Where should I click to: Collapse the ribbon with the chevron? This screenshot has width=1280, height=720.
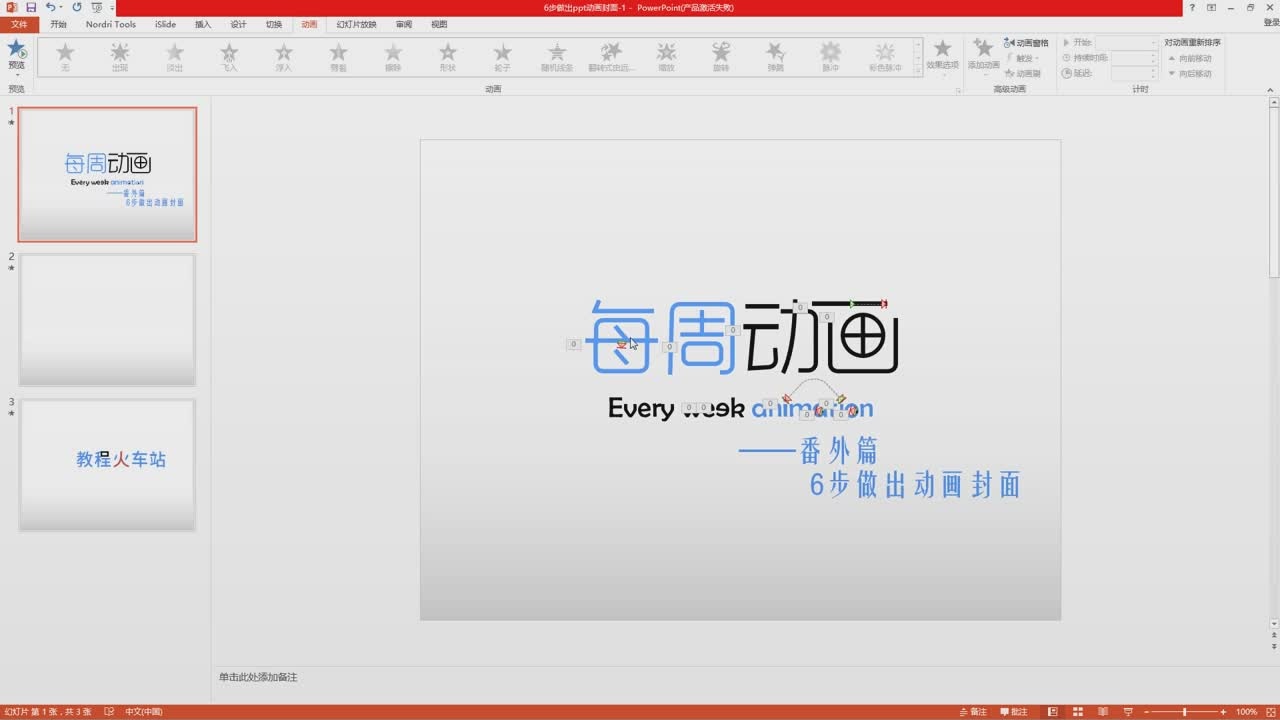pos(1271,90)
